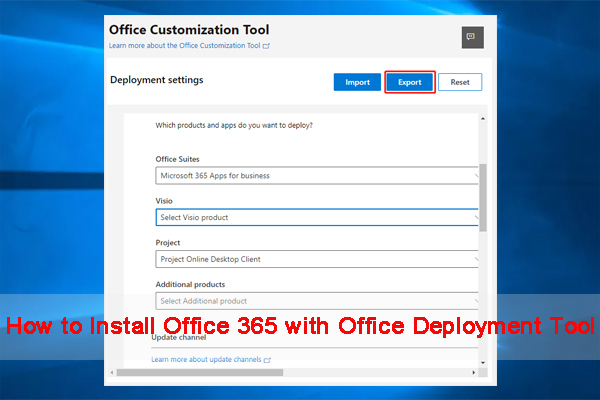This screenshot has width=600, height=400.
Task: Click the vertical scrollbar up arrow
Action: click(x=483, y=119)
